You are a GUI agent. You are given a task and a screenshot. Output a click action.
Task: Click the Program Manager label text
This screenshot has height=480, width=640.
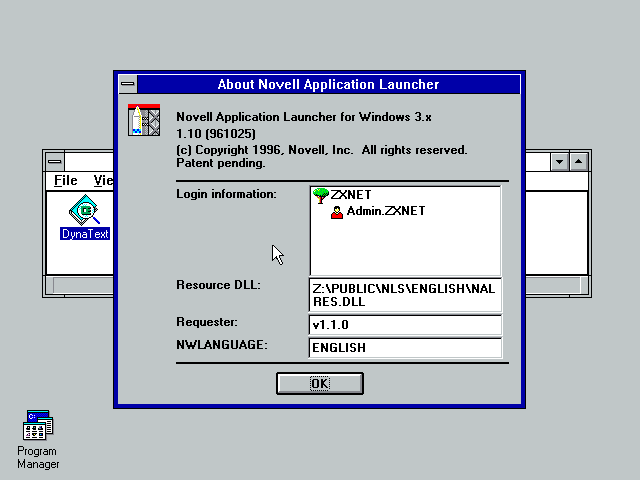pos(38,458)
